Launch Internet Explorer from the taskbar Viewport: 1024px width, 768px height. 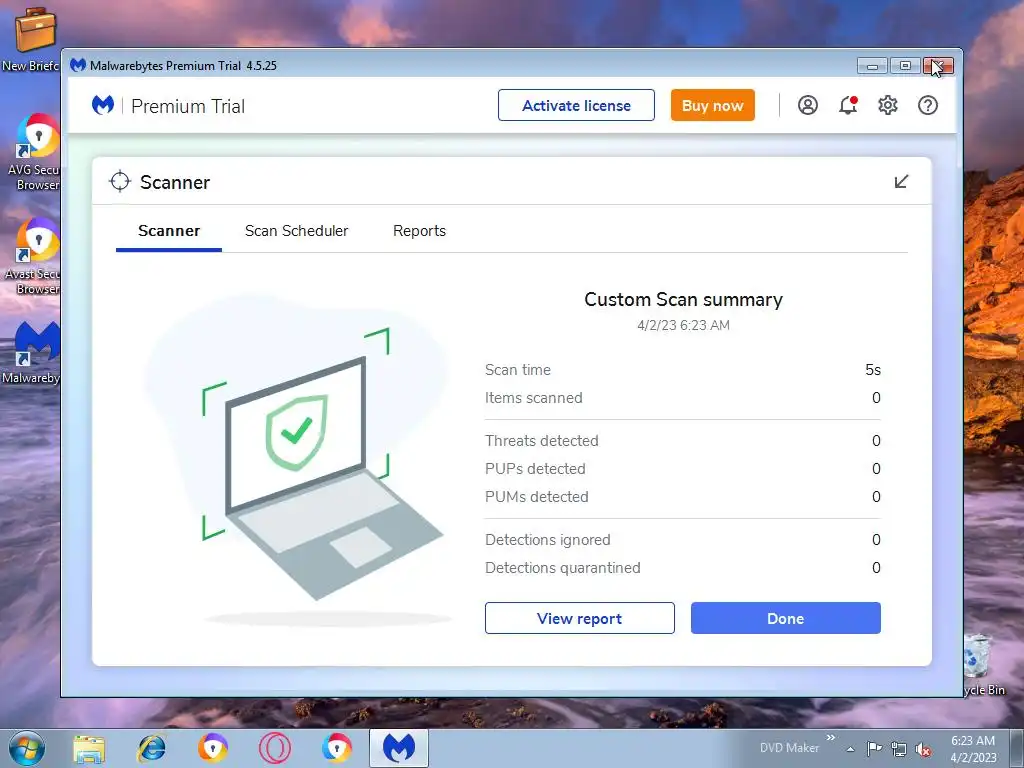[151, 749]
